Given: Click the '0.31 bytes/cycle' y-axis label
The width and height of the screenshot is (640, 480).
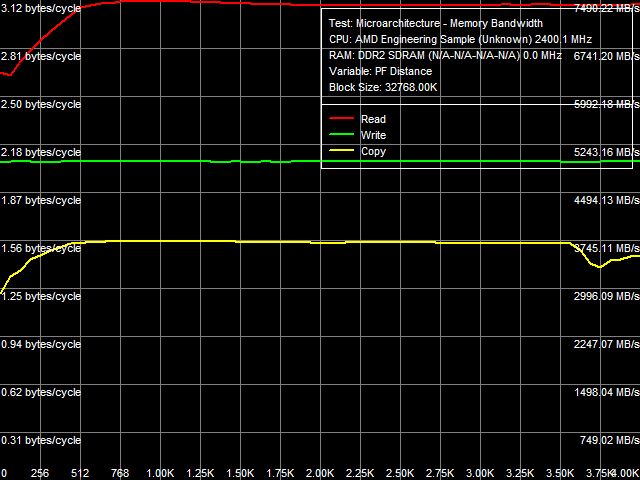Looking at the screenshot, I should click(x=41, y=440).
